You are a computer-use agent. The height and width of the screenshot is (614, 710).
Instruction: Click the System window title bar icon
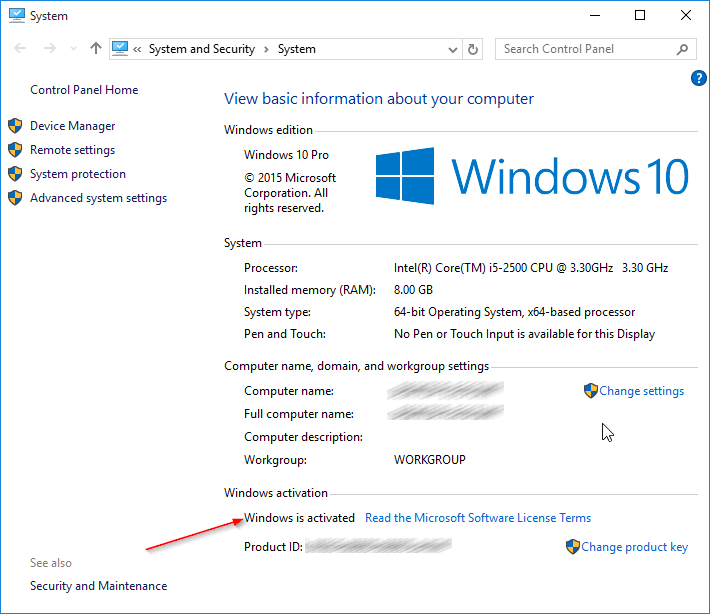point(17,15)
